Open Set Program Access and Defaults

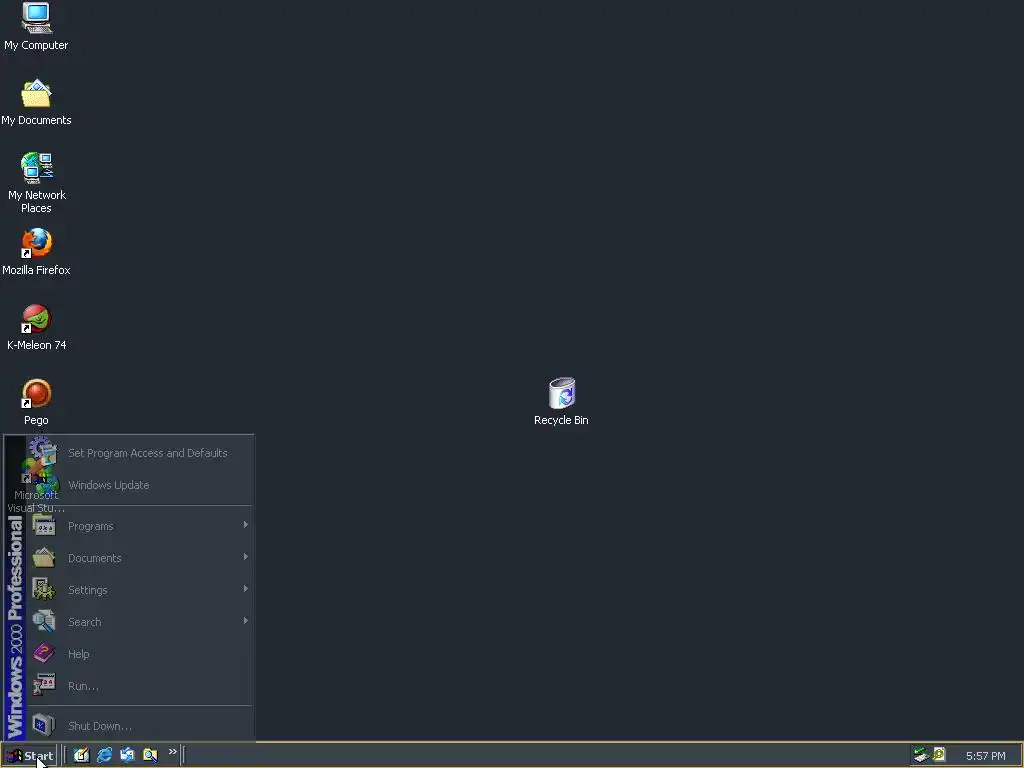[140, 453]
